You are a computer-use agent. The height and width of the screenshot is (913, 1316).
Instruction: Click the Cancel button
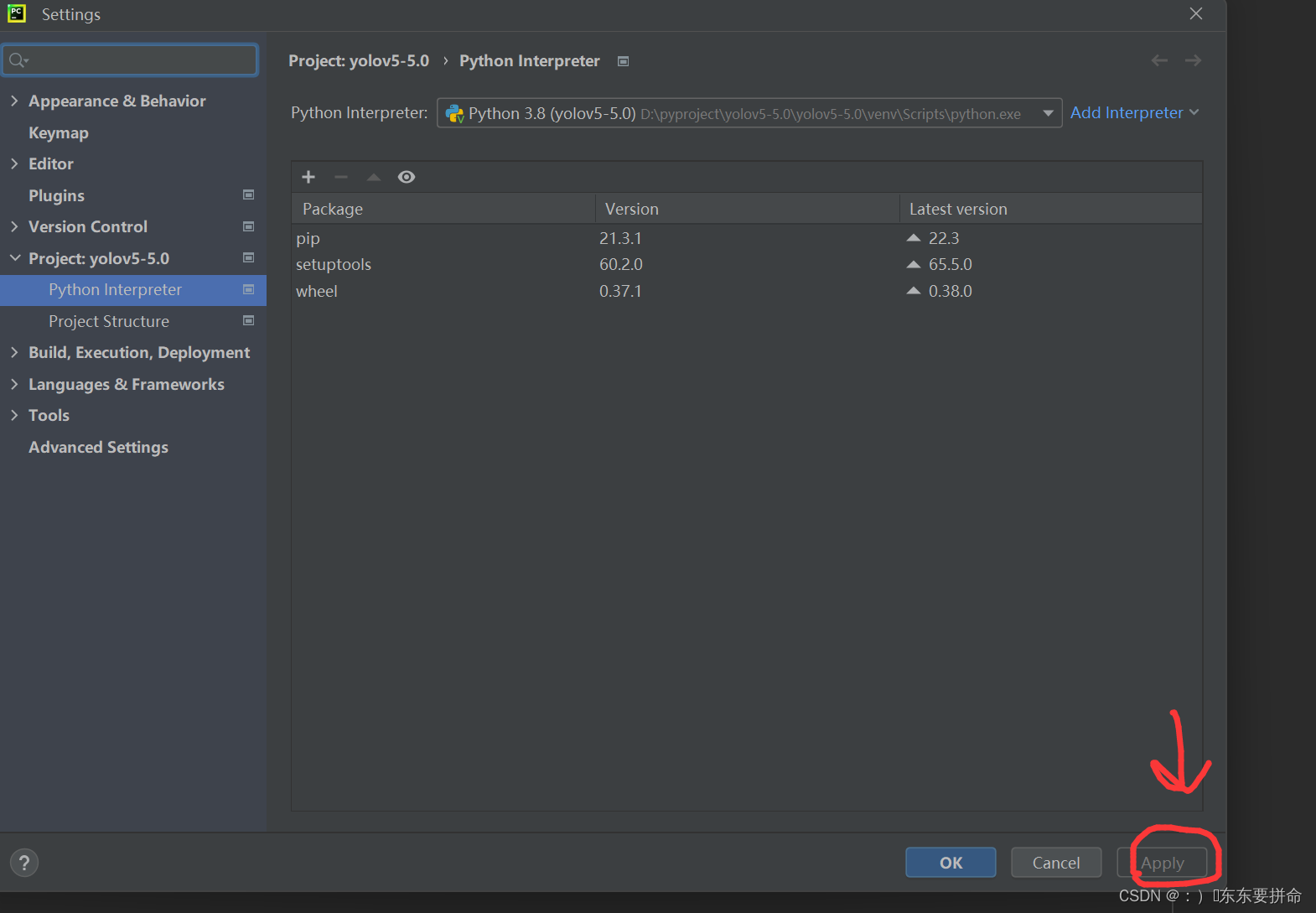(x=1056, y=863)
